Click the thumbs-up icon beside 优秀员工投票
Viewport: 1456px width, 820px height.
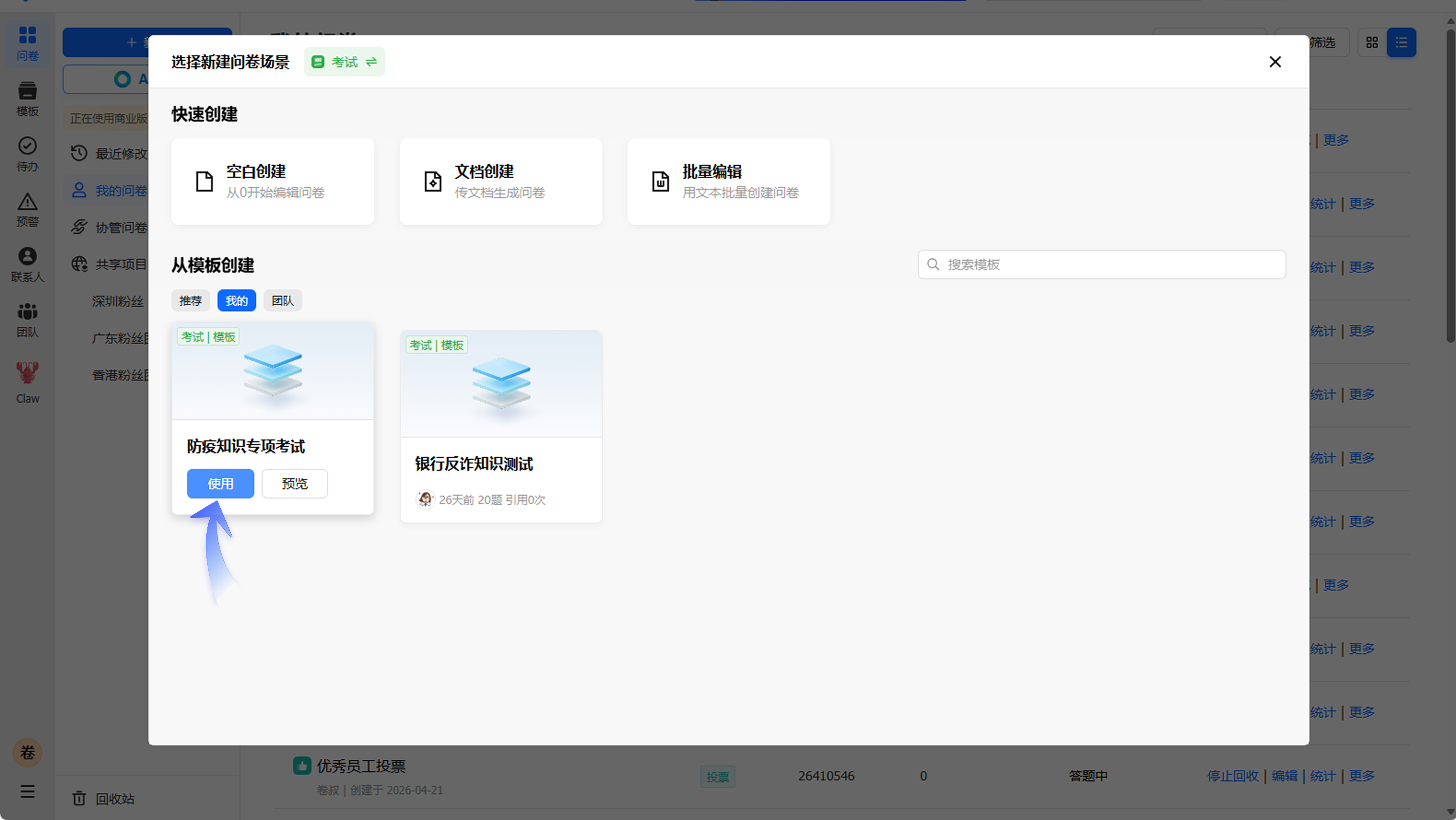pyautogui.click(x=302, y=766)
